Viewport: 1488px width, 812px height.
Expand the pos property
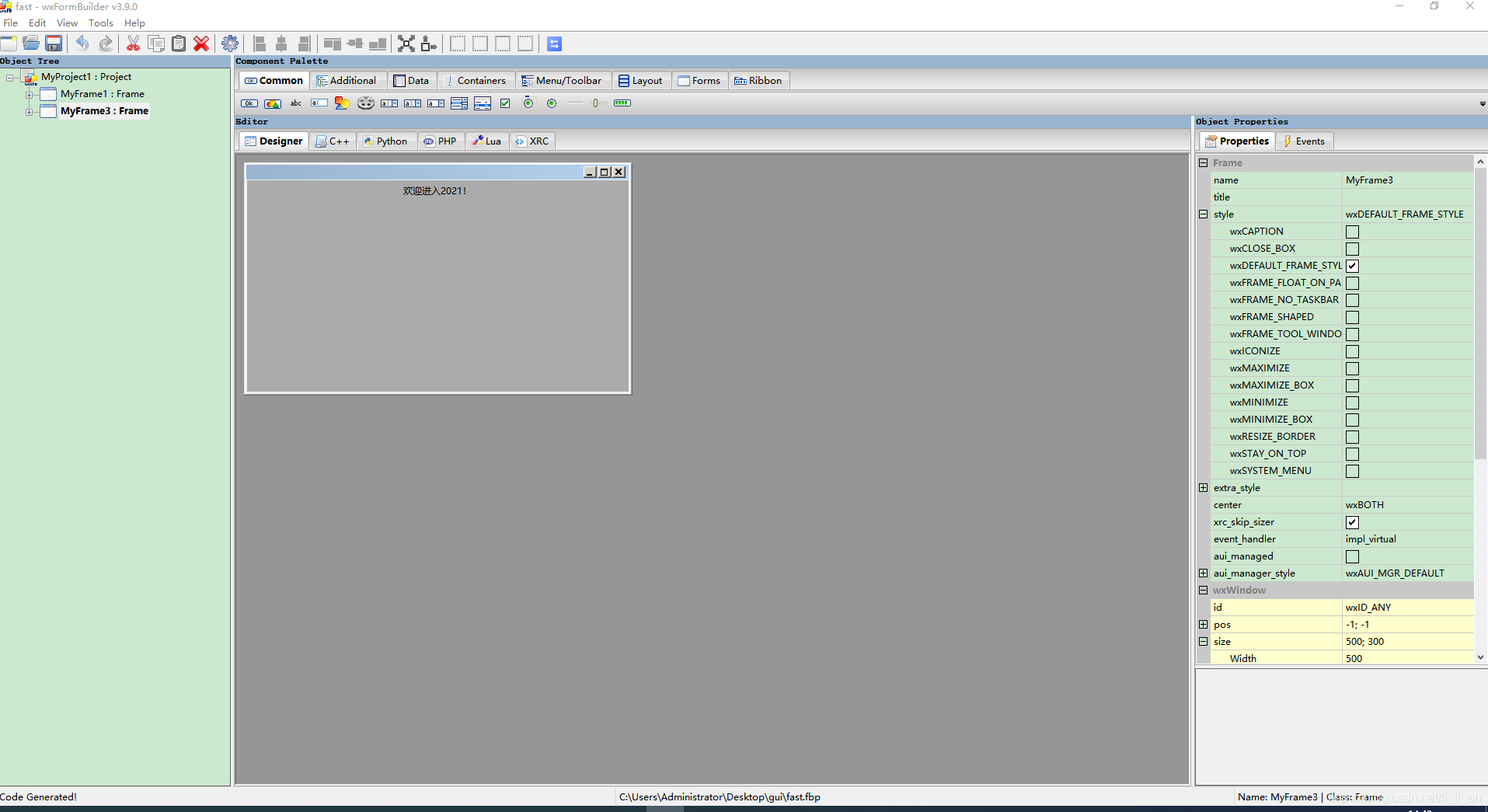point(1203,625)
